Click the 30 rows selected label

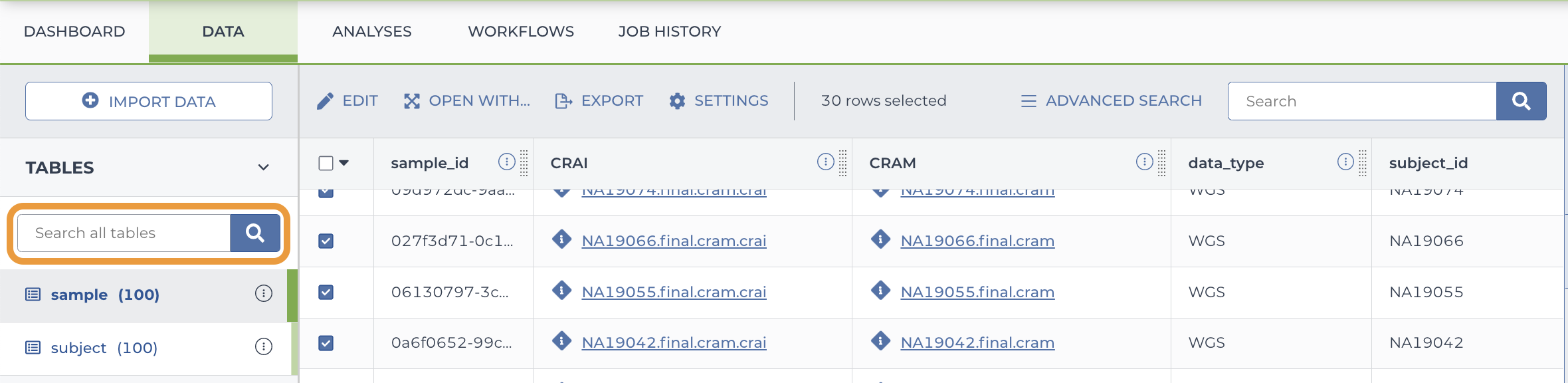coord(884,101)
